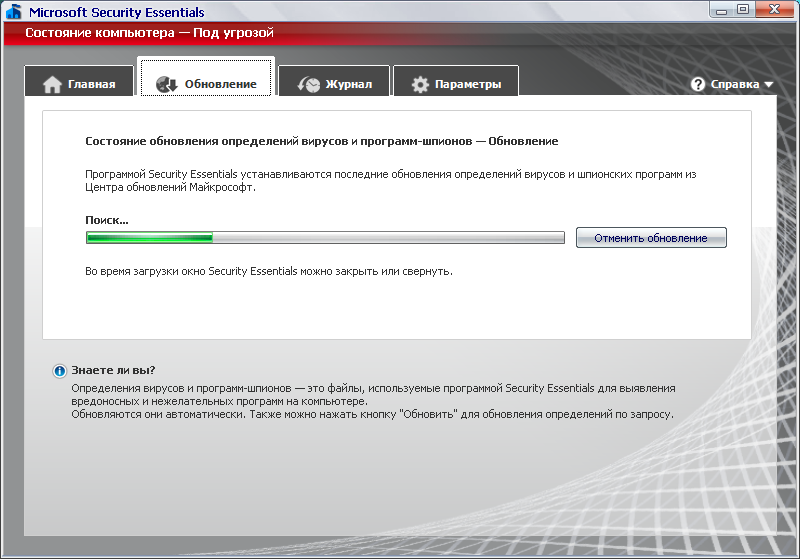Expand the Справка dropdown arrow
Screen dimensions: 800x559
769,85
